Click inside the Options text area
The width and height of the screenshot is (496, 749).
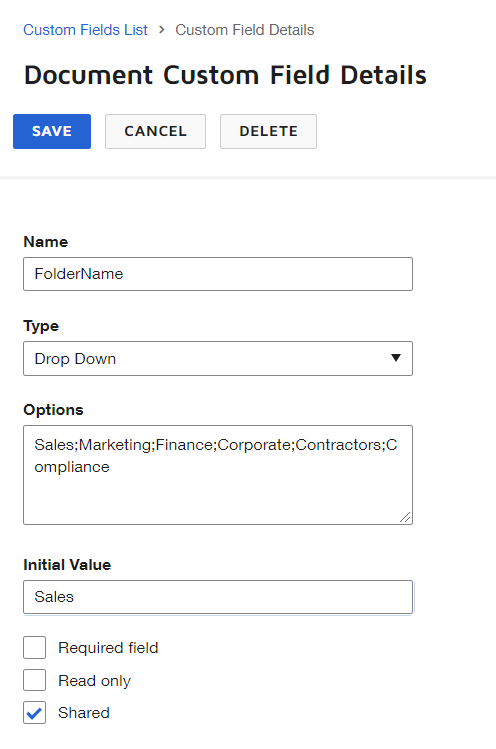tap(218, 475)
